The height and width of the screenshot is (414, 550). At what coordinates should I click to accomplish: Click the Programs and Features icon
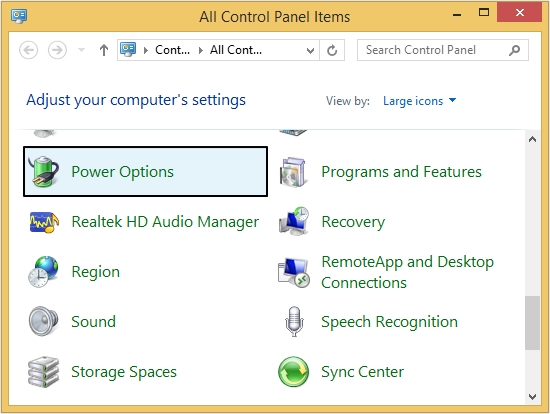tap(294, 172)
